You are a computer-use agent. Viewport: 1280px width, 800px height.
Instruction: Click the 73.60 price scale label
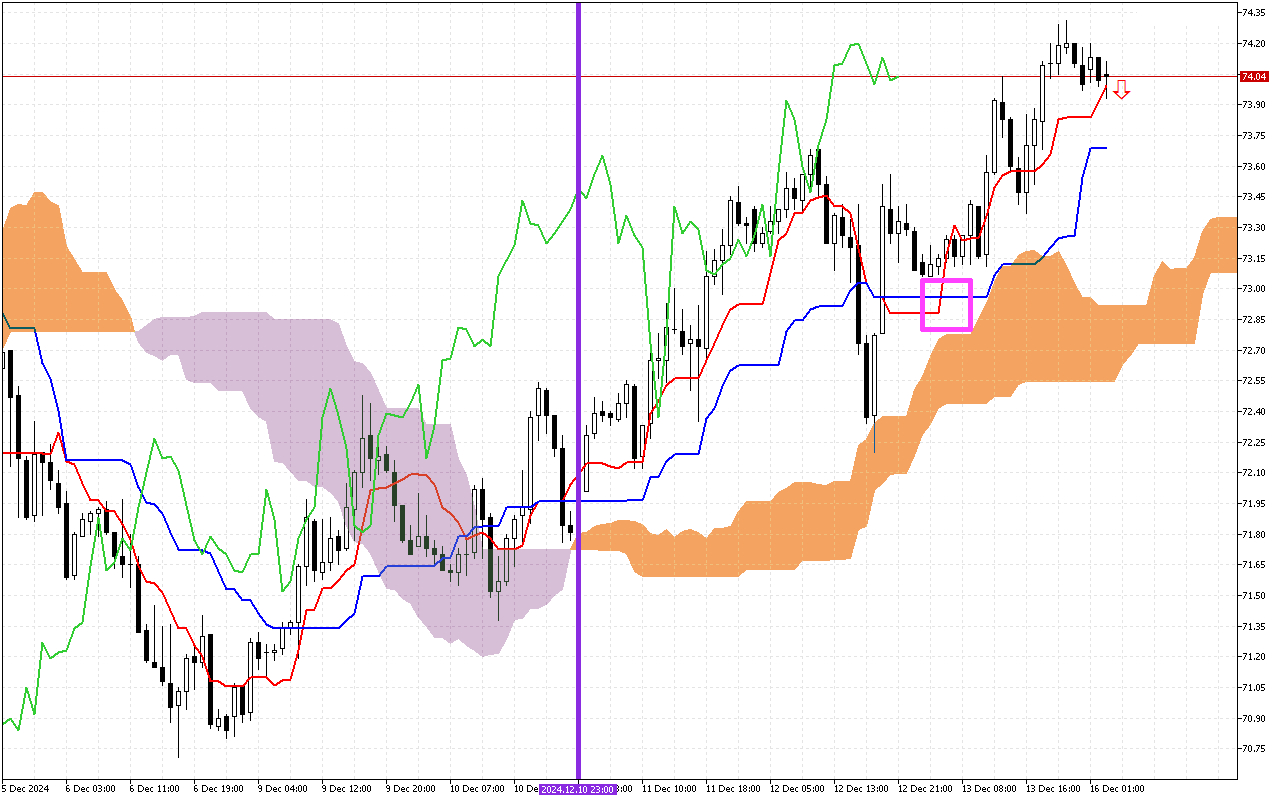1254,167
